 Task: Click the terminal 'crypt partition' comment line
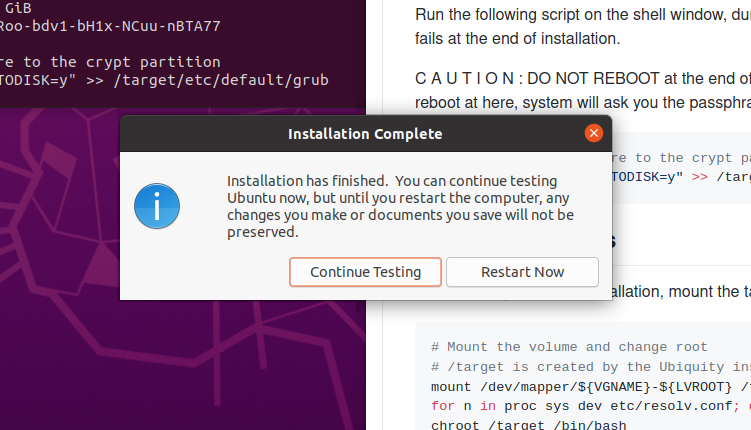coord(110,62)
